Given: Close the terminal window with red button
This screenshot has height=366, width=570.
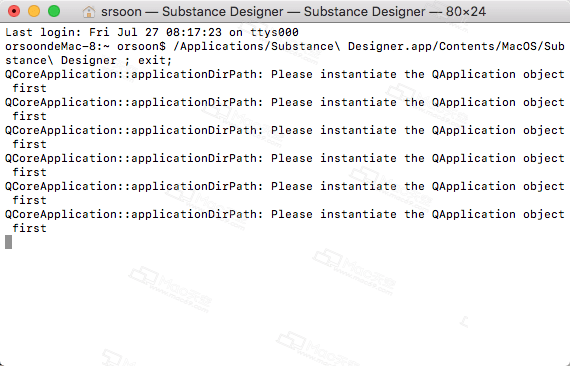Looking at the screenshot, I should pos(14,11).
